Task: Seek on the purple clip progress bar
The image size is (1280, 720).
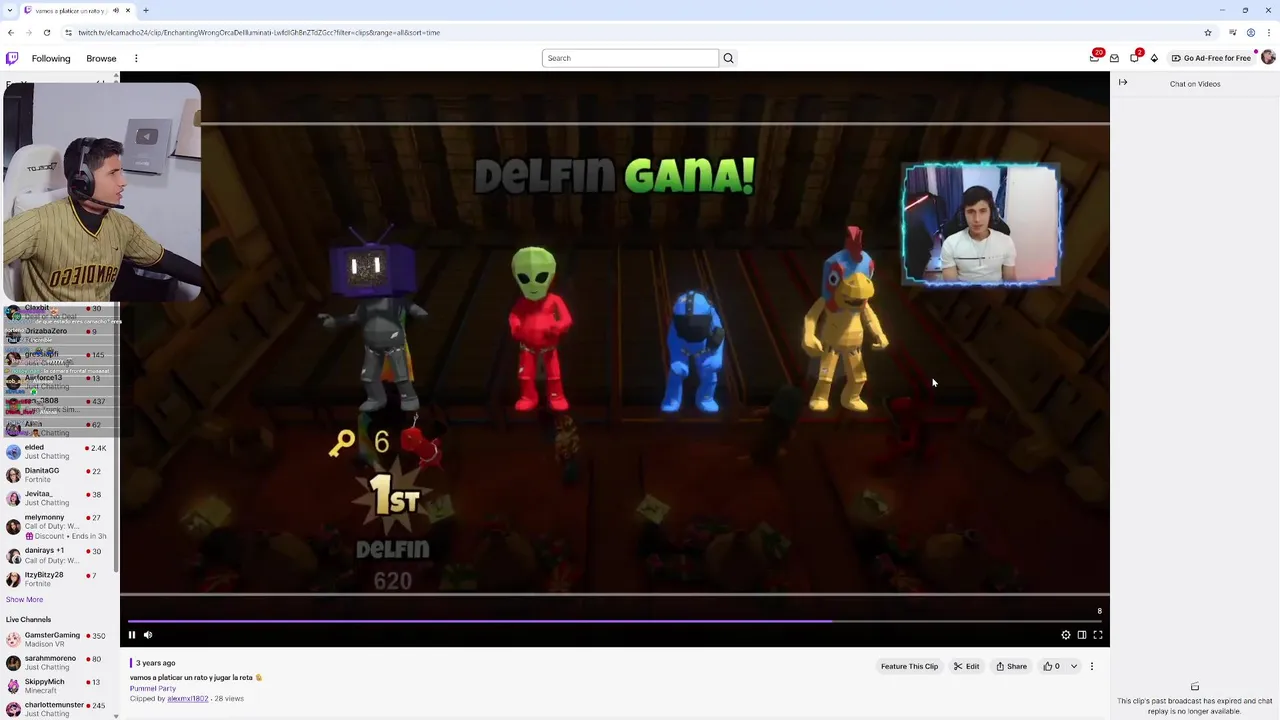Action: coord(615,621)
